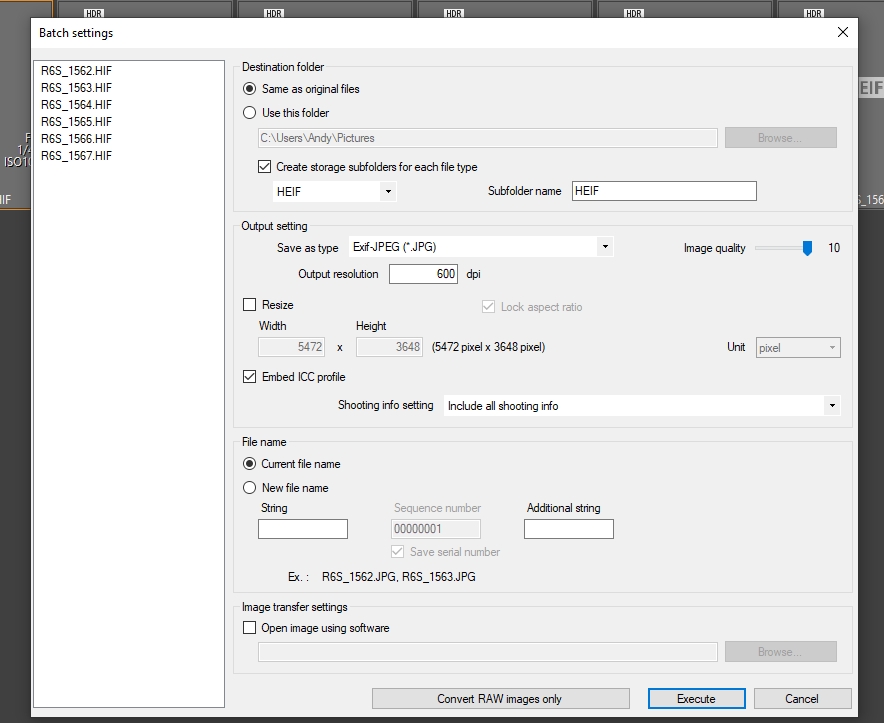Expand the Shooting info setting dropdown
This screenshot has height=723, width=884.
[x=831, y=405]
